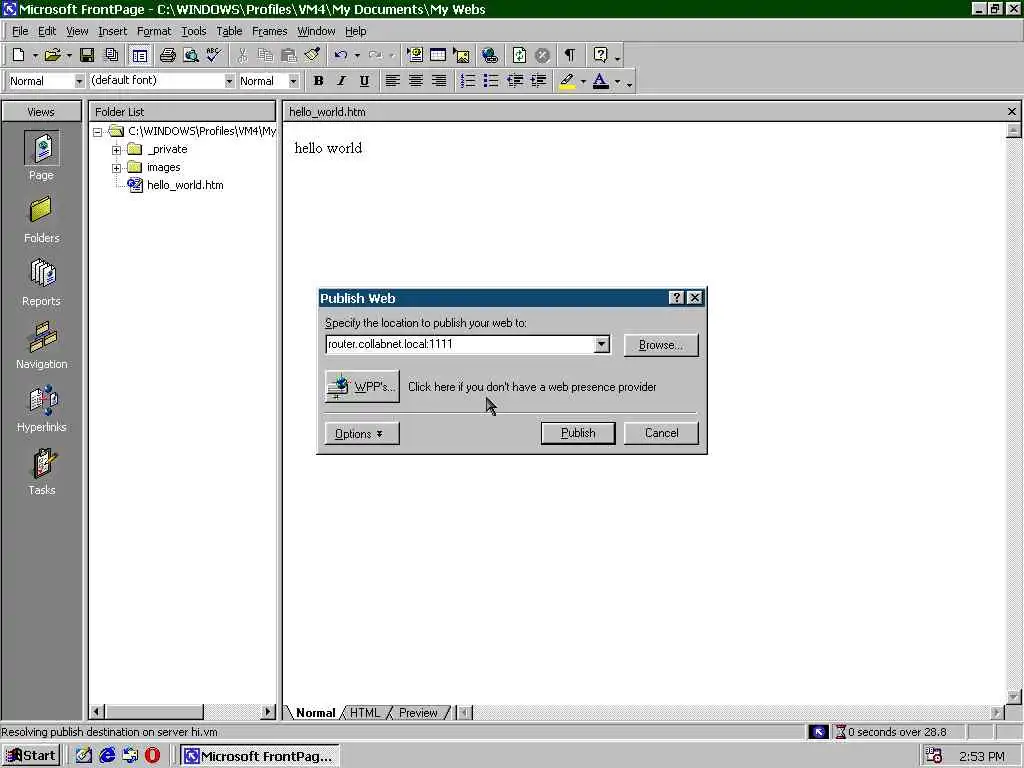This screenshot has height=768, width=1024.
Task: Click the Numbering list icon
Action: 468,81
